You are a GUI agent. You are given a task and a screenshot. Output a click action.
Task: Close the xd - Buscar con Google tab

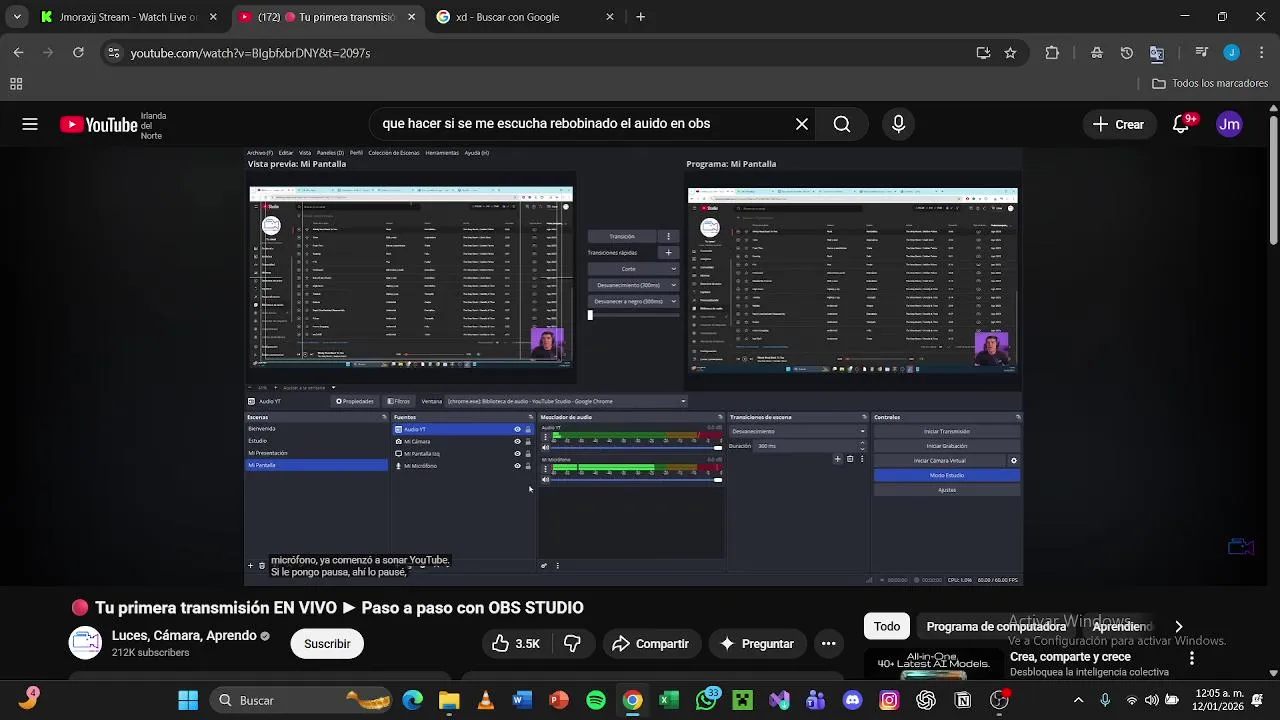click(x=610, y=17)
